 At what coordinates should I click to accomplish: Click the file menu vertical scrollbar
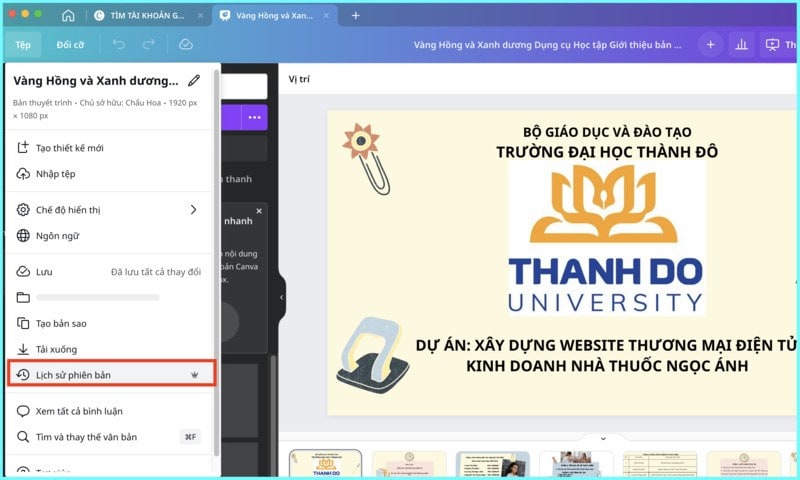click(216, 263)
